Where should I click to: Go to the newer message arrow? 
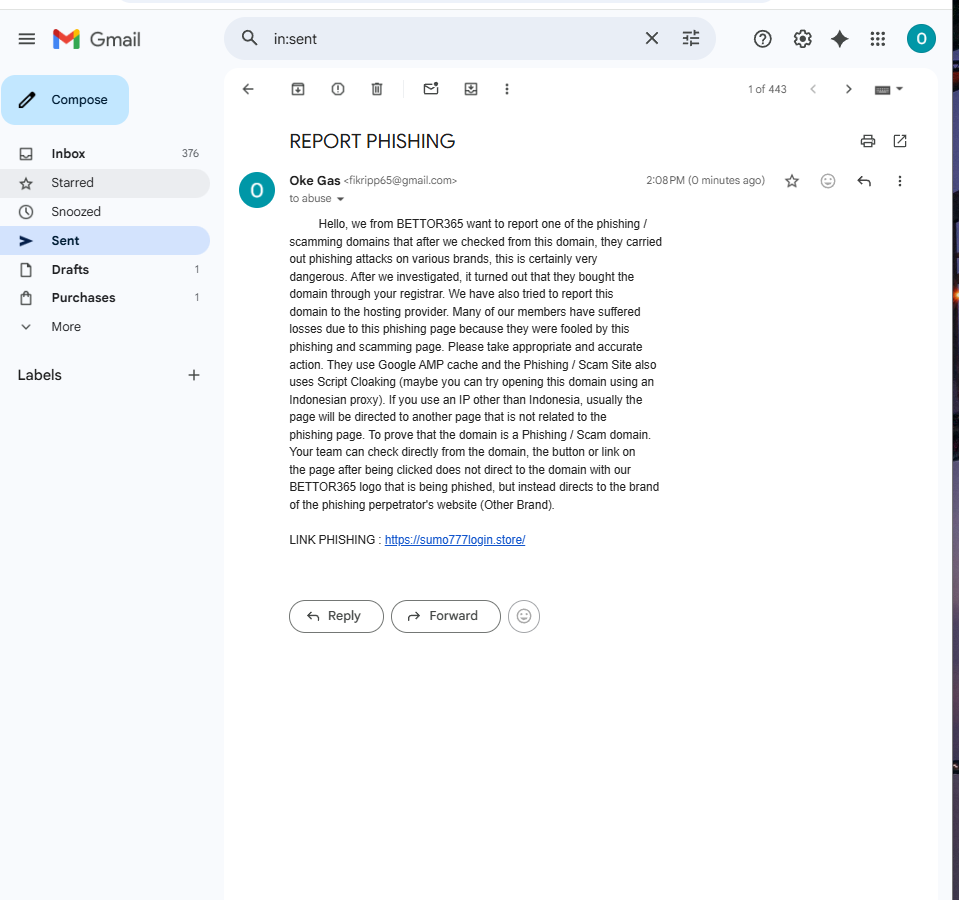tap(813, 89)
